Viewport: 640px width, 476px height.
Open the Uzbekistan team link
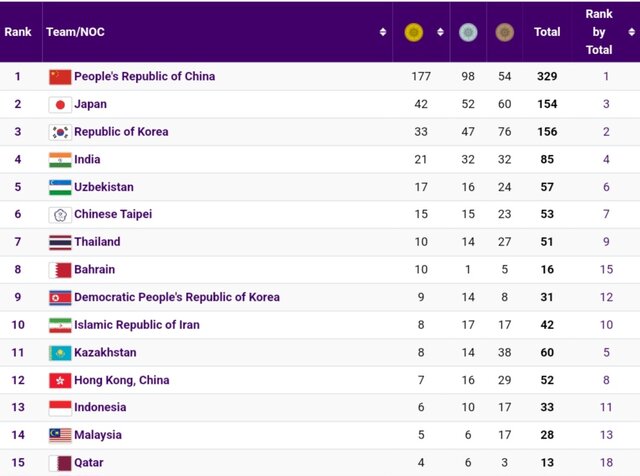(x=103, y=187)
